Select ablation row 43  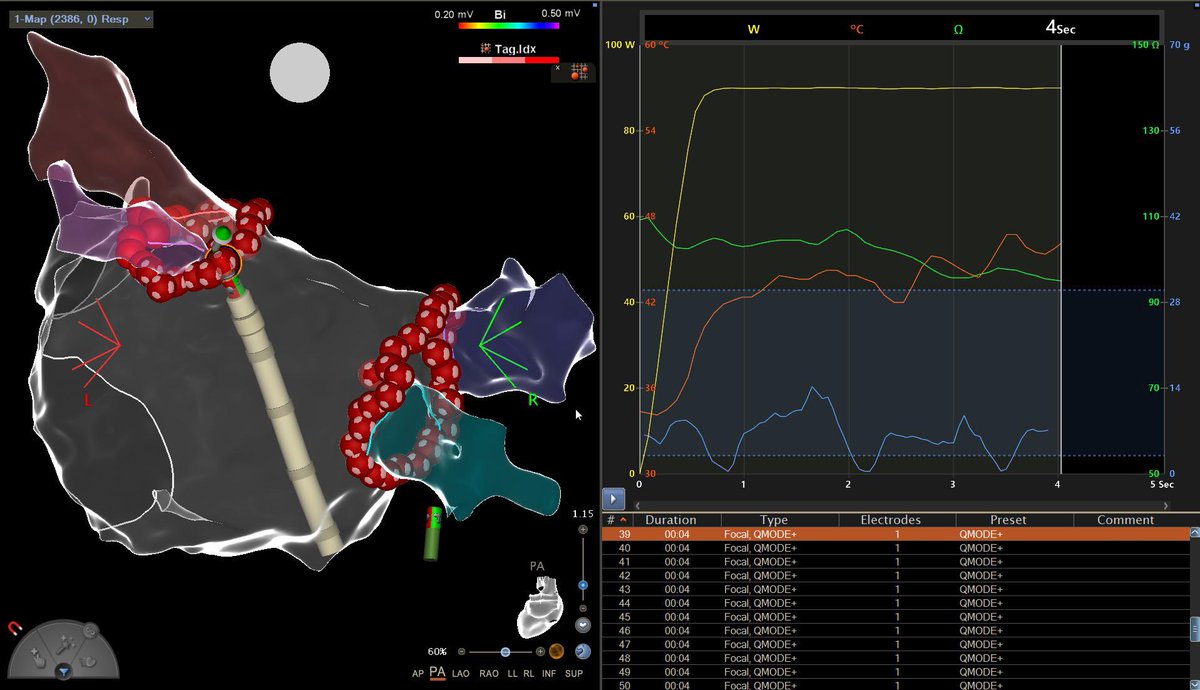[894, 590]
